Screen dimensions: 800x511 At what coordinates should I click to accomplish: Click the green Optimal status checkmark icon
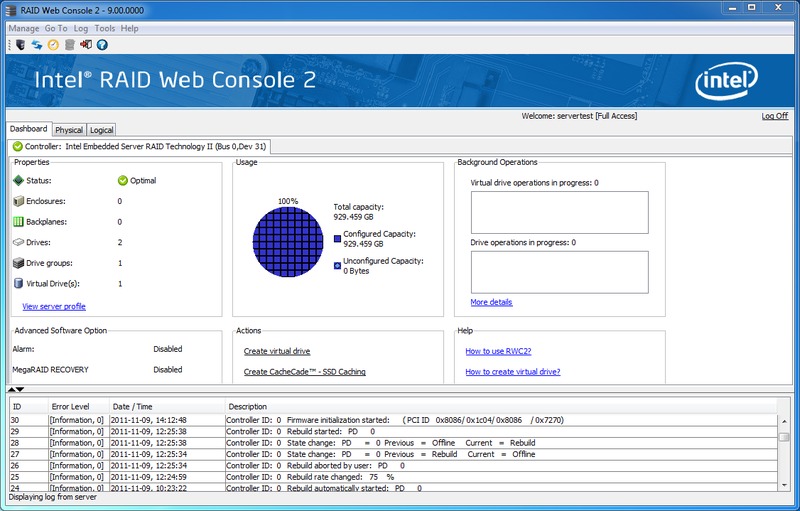click(x=123, y=181)
